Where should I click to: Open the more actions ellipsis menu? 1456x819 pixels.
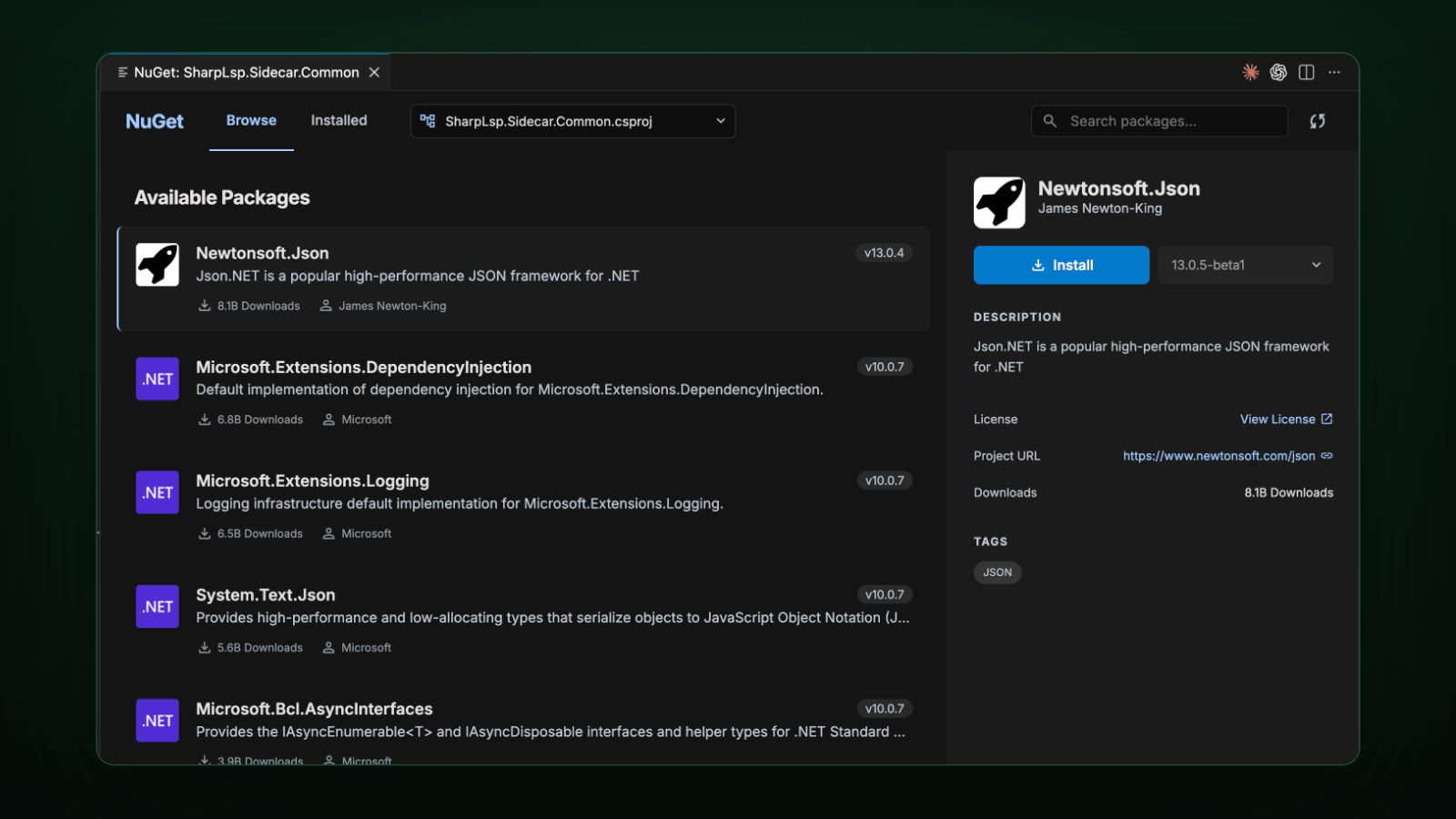(1334, 72)
